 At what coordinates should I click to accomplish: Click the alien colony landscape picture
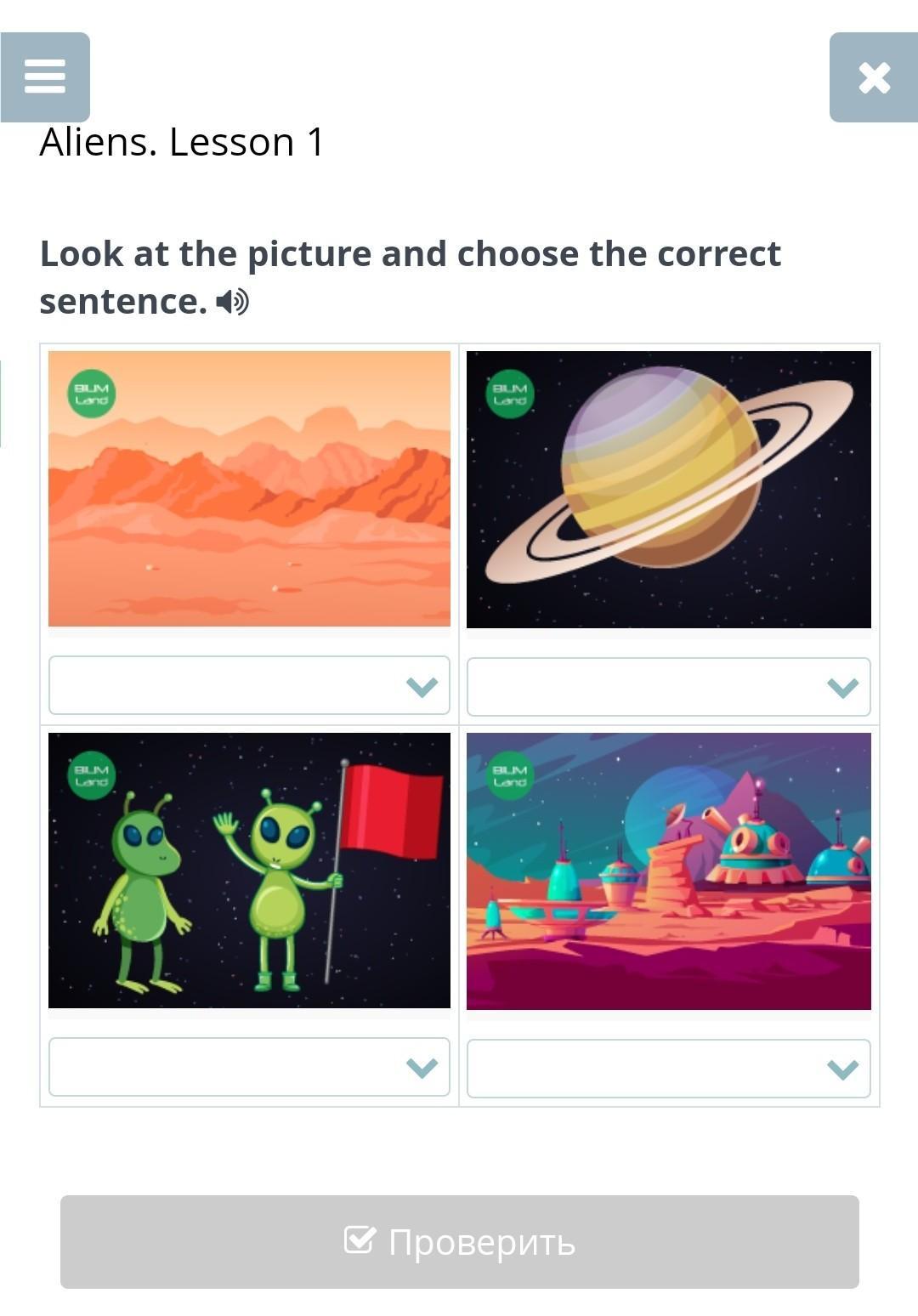click(669, 871)
